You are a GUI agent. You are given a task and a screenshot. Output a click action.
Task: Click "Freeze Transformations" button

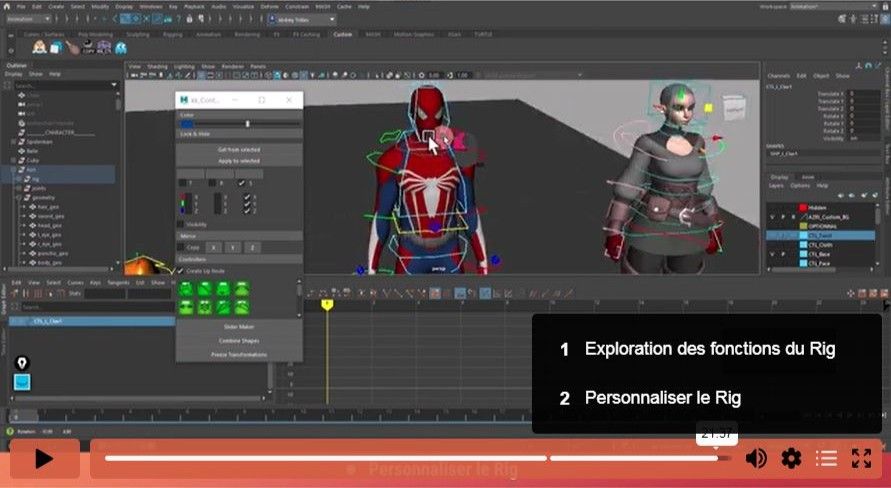[239, 354]
